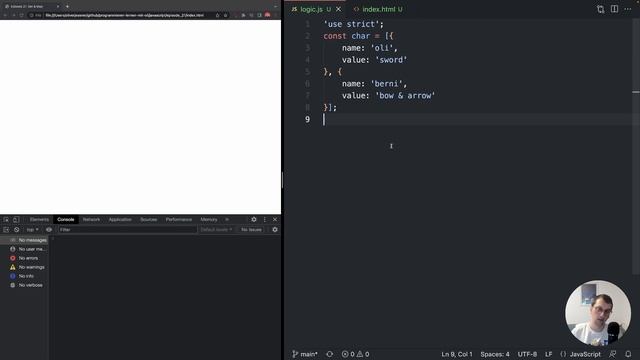This screenshot has width=640, height=360.
Task: Open DevTools customize three-dot menu
Action: [x=264, y=220]
